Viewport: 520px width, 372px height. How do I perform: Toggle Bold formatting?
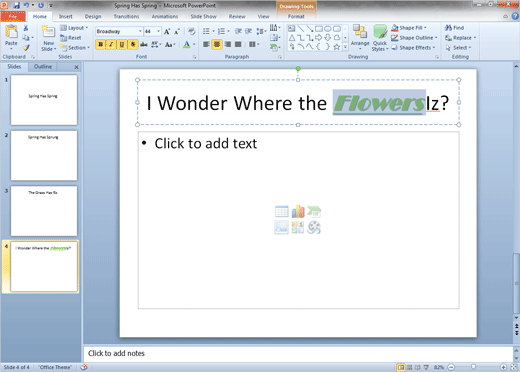pyautogui.click(x=101, y=44)
